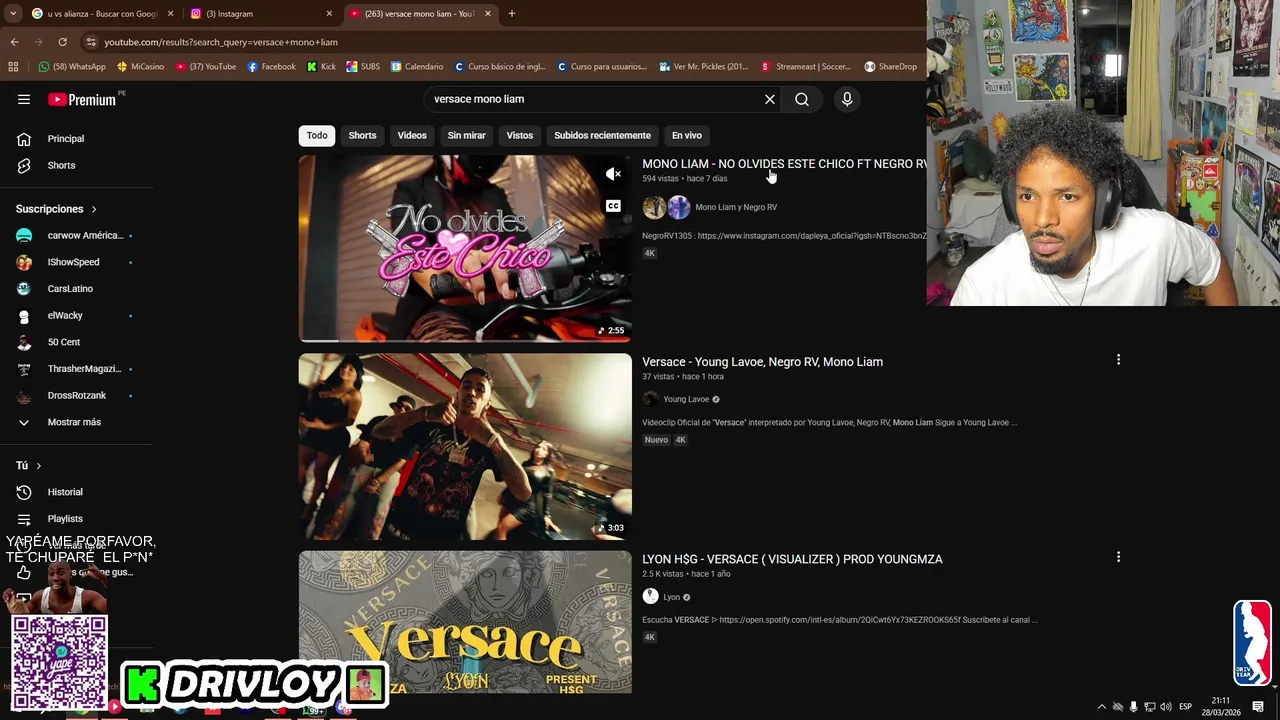
Task: Open the Kick bookmark
Action: 321,67
